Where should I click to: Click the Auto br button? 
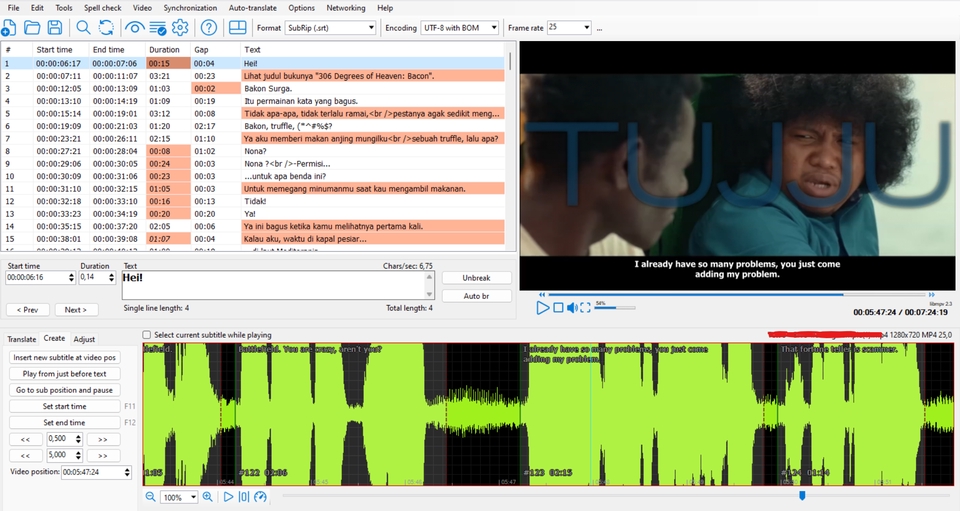[x=476, y=296]
